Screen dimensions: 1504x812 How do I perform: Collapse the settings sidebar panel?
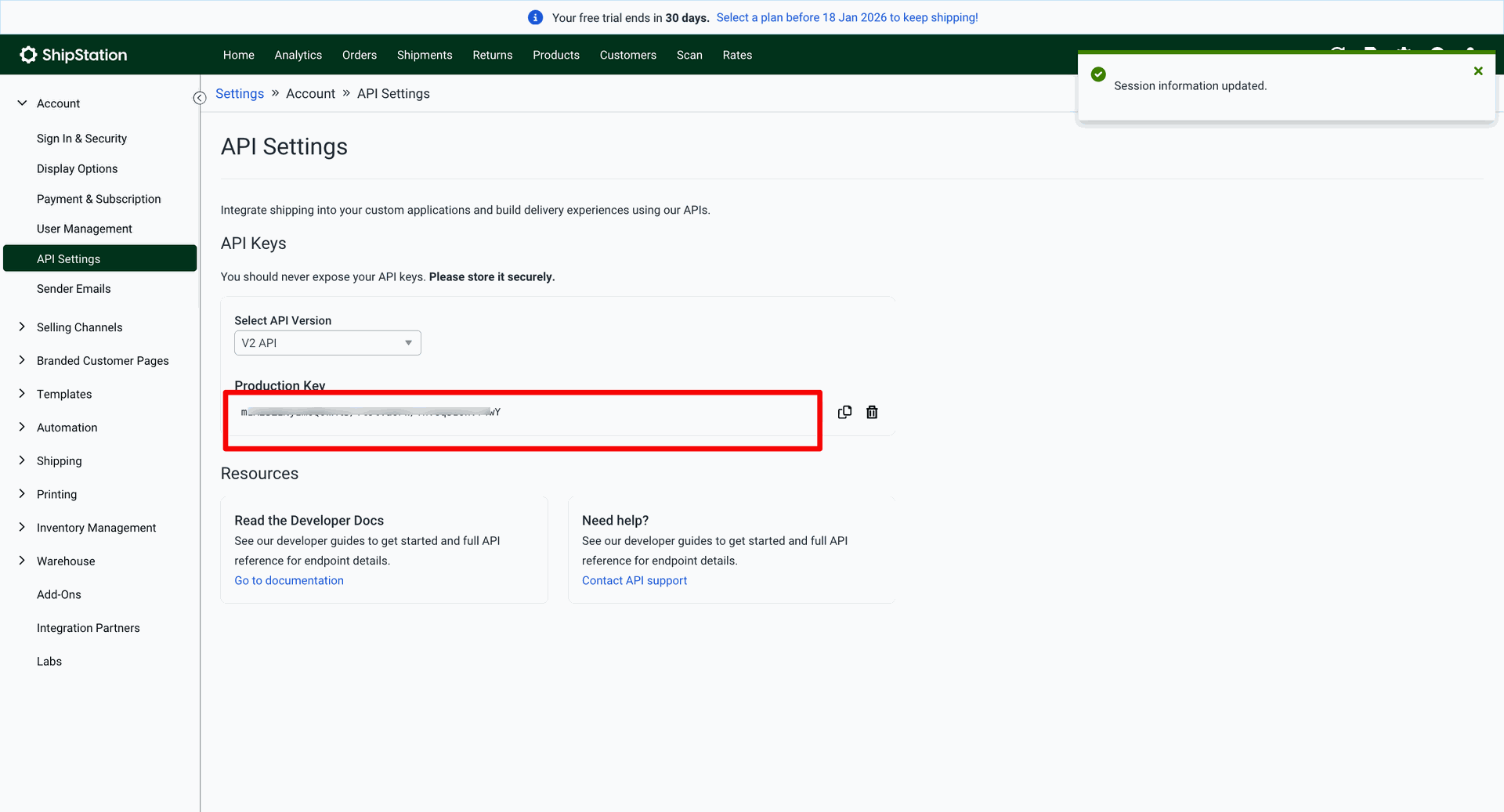[x=200, y=98]
